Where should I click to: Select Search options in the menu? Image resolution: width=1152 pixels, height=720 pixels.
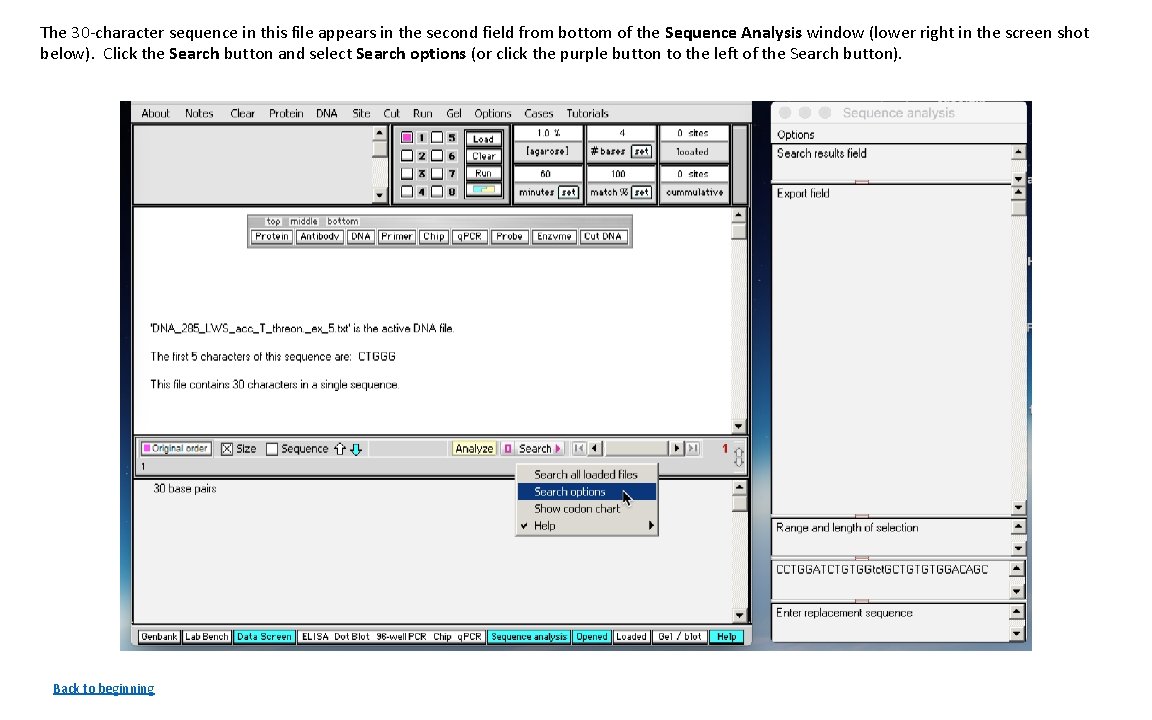click(x=570, y=491)
